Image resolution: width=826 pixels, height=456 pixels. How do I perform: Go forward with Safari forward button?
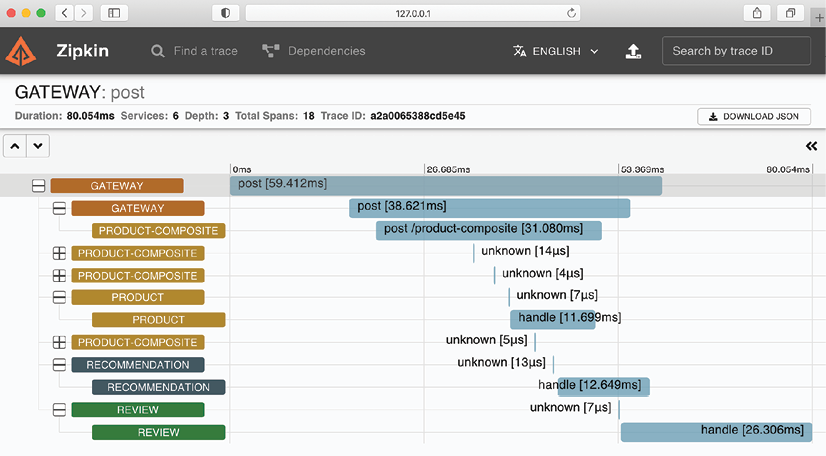click(83, 13)
